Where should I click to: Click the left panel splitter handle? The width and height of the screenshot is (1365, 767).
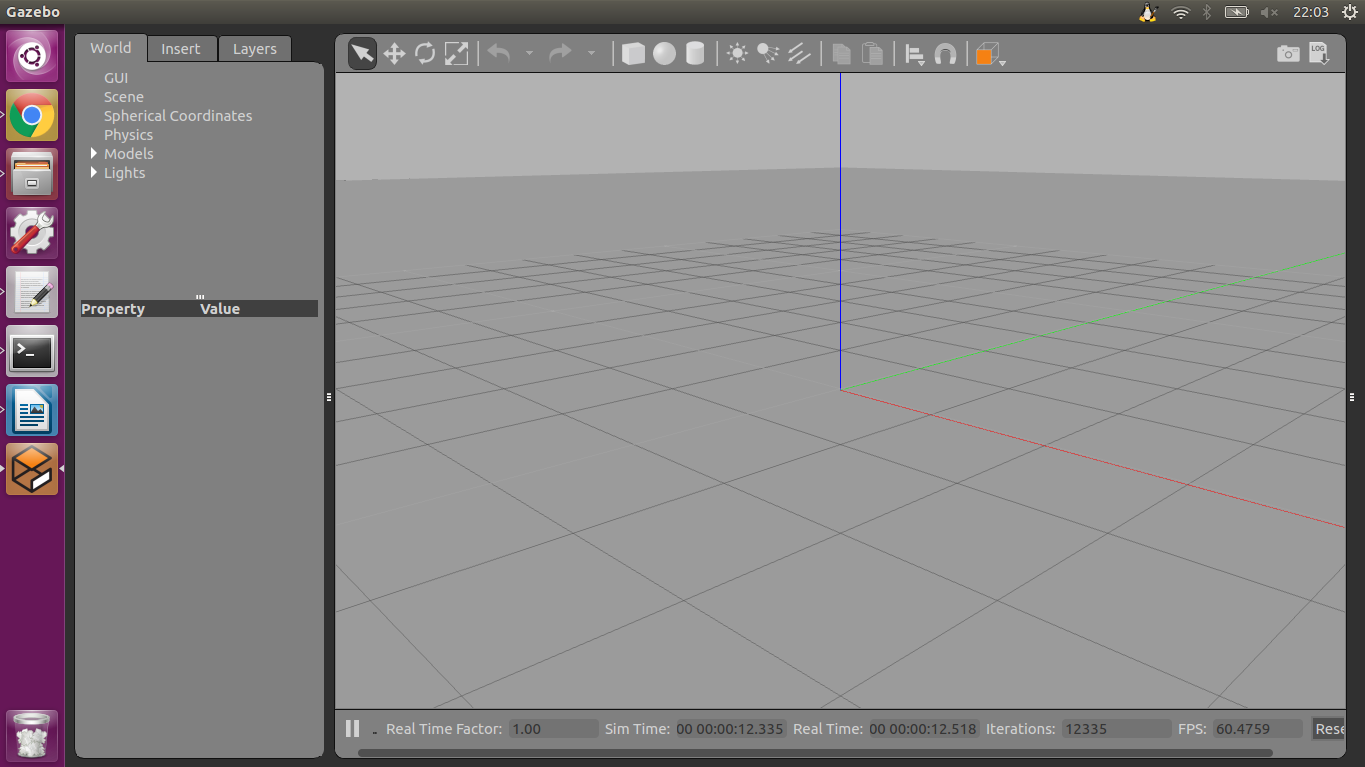tap(329, 397)
